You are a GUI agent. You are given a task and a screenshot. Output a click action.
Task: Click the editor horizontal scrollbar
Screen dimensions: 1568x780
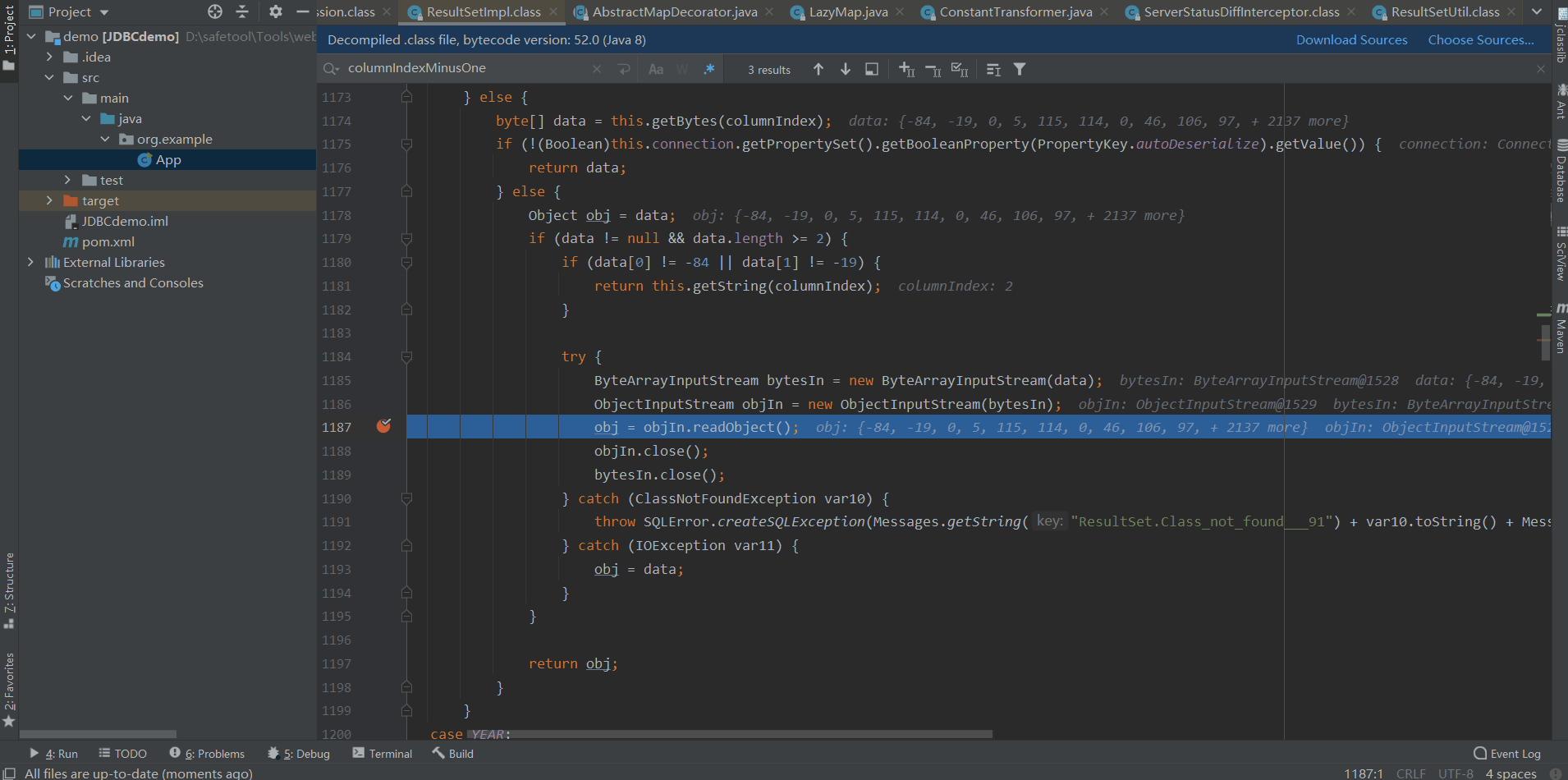(731, 734)
